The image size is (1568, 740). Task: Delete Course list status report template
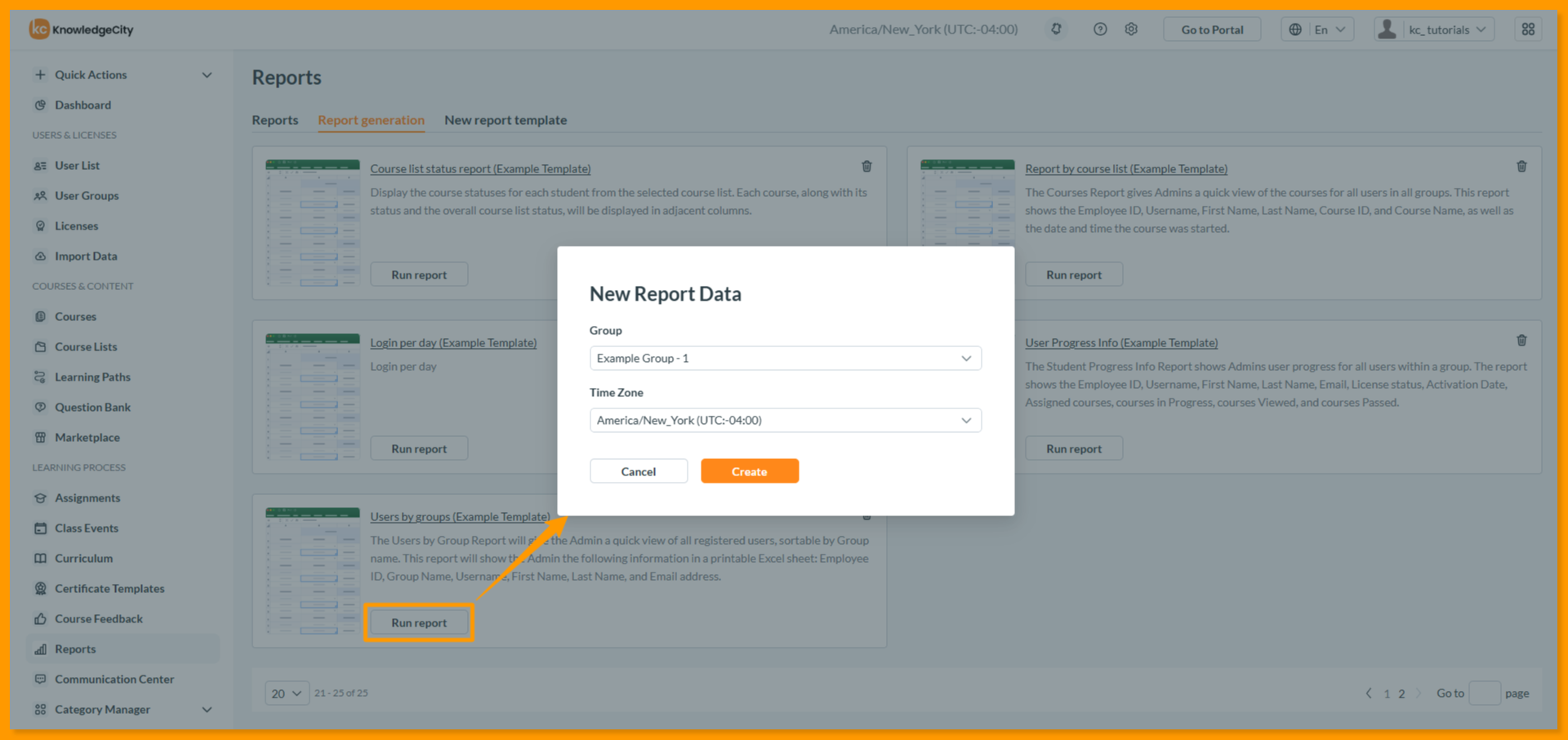point(866,167)
